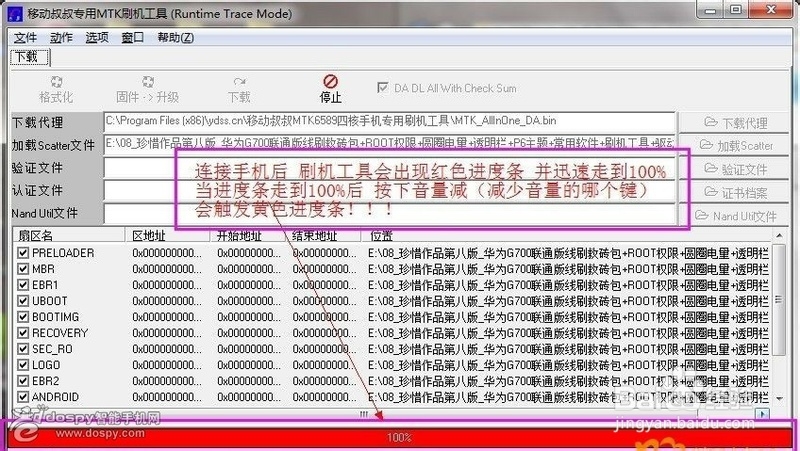Image resolution: width=800 pixels, height=451 pixels.
Task: Open the 文件 menu
Action: tap(25, 37)
